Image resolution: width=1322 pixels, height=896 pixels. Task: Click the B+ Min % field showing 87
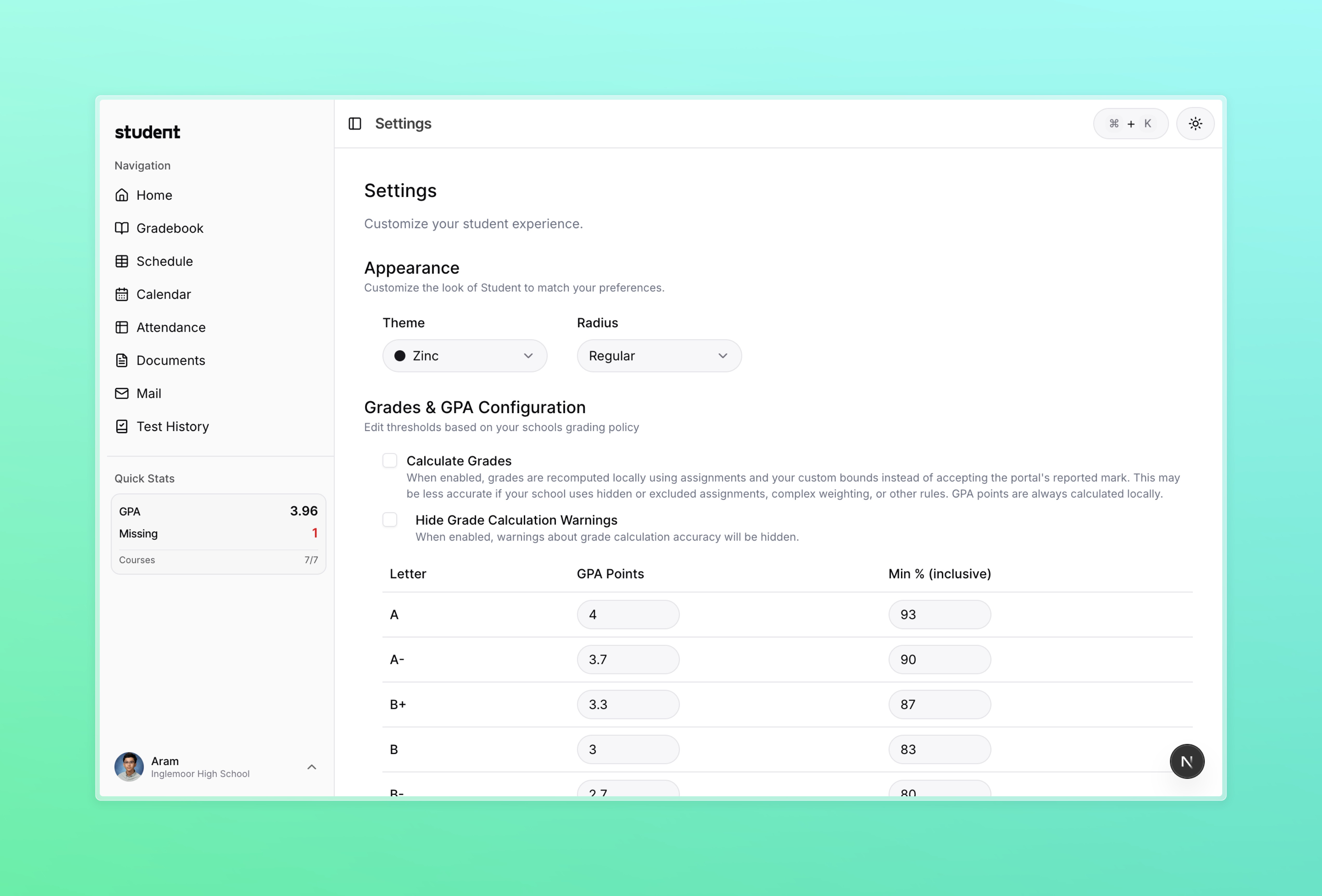point(939,704)
